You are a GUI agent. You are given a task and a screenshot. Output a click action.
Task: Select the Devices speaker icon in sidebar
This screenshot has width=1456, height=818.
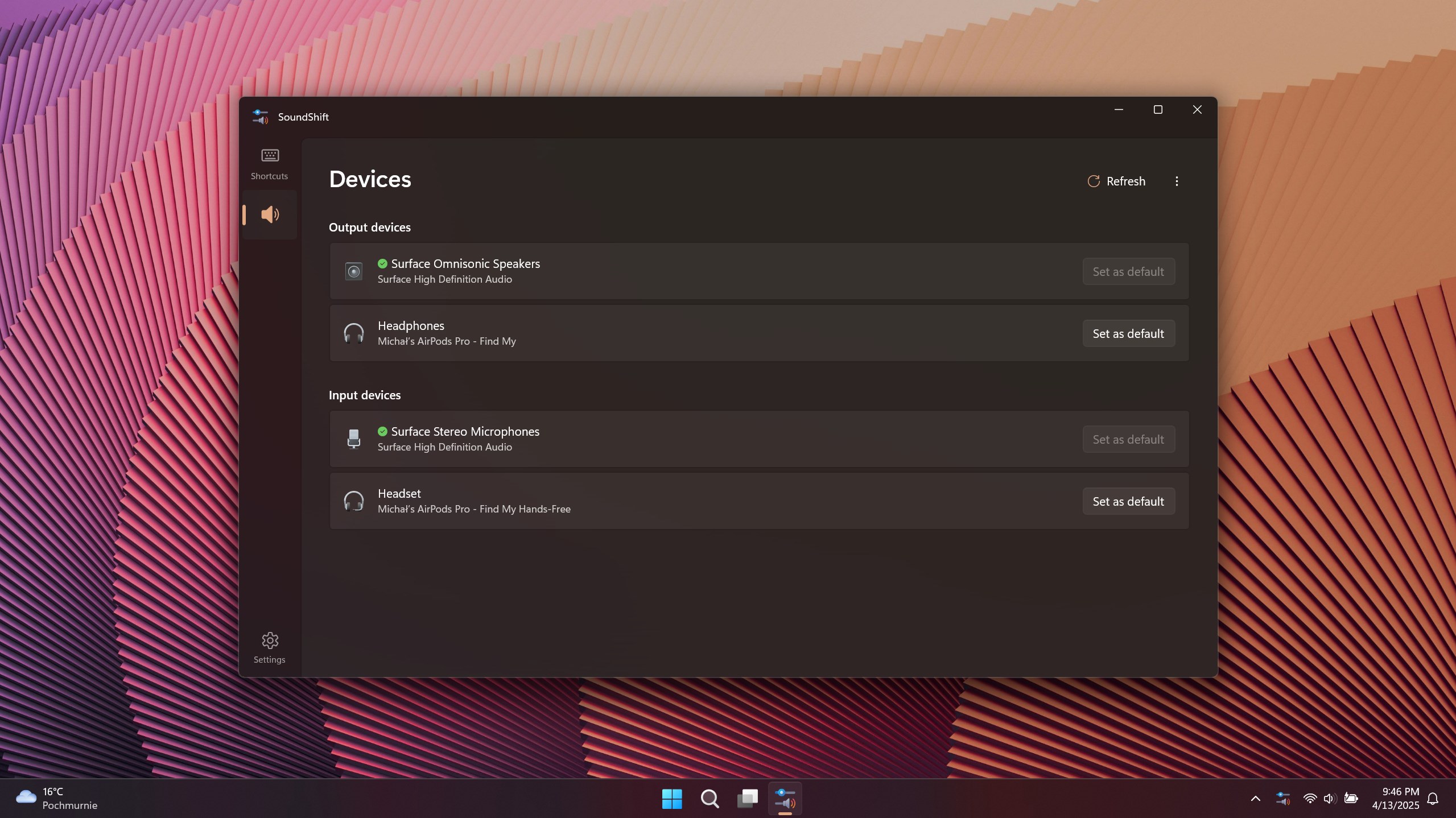pos(269,214)
